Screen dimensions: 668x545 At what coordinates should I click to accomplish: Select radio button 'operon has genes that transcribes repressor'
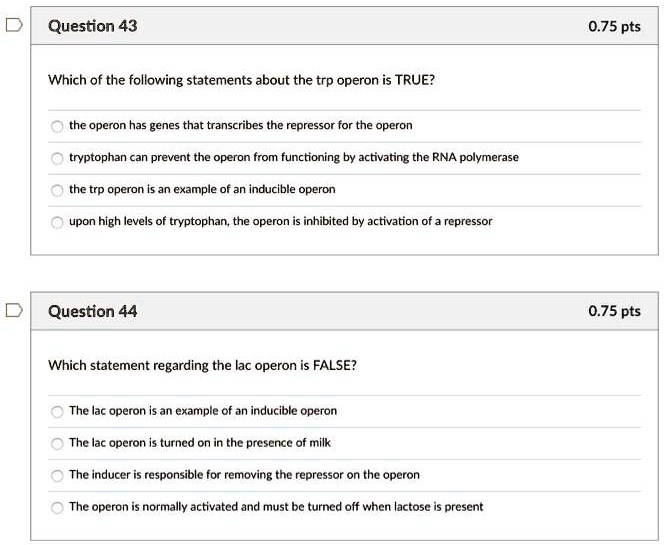point(58,126)
